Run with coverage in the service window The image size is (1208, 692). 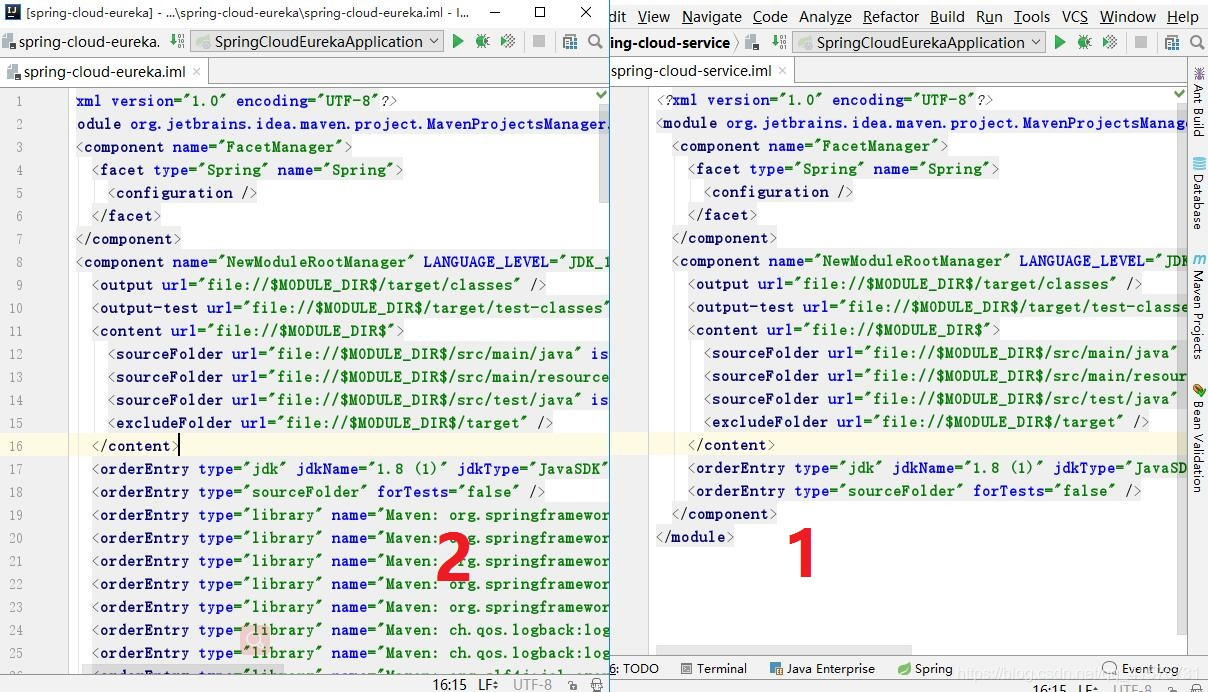1110,42
